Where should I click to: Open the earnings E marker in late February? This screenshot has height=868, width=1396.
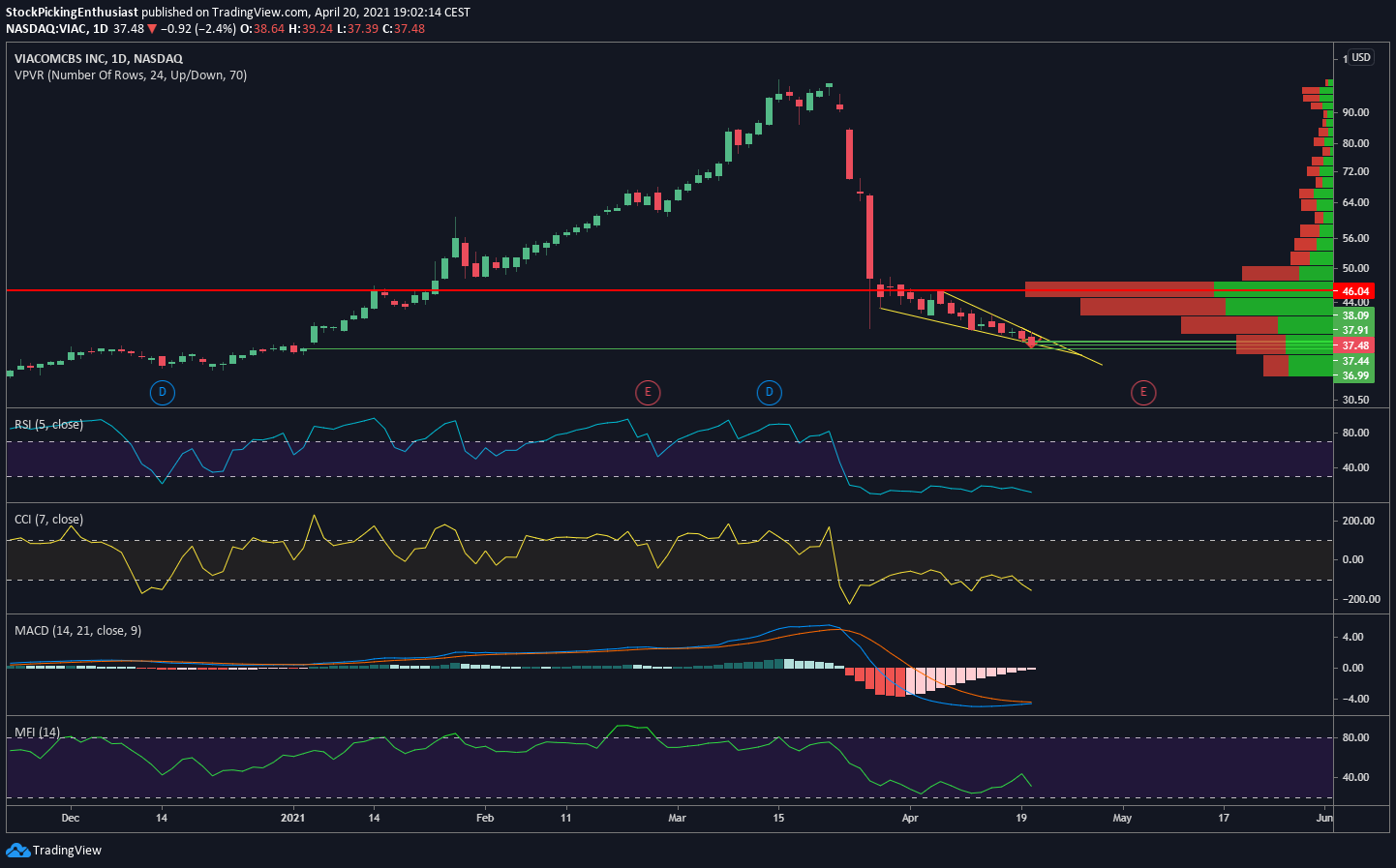pos(648,392)
